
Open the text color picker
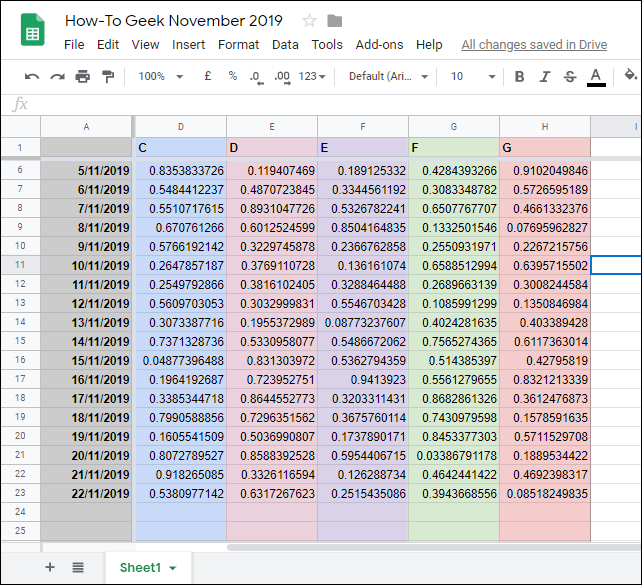(596, 77)
